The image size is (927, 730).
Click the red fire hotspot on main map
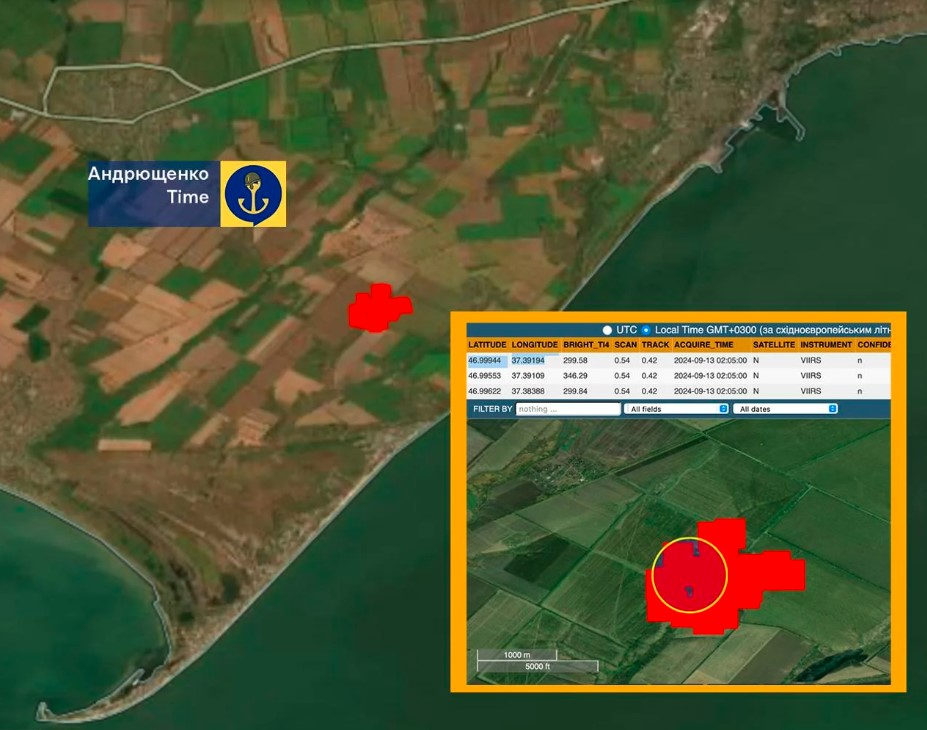(378, 307)
